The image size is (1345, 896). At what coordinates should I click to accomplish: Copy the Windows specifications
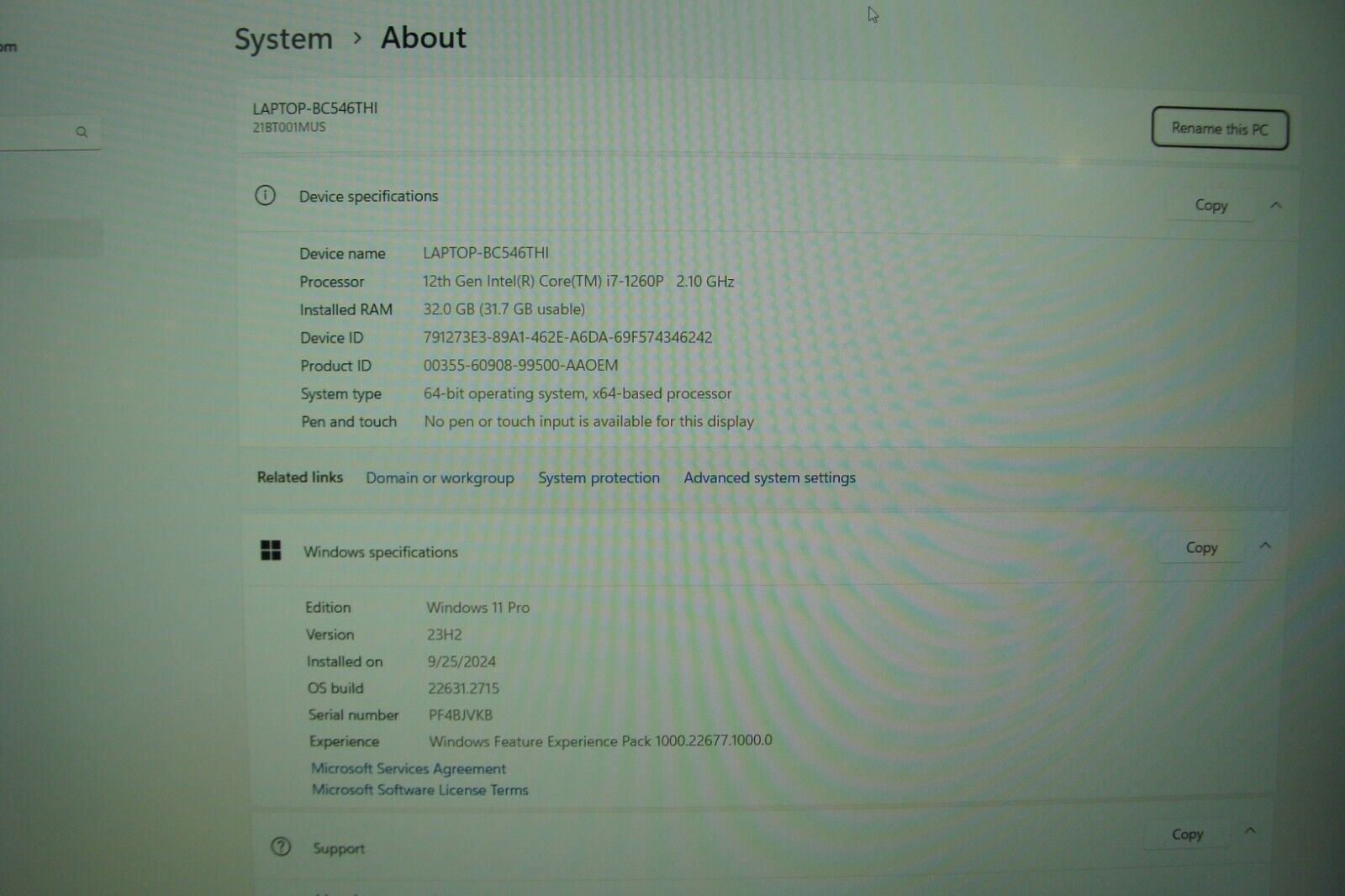(x=1201, y=547)
